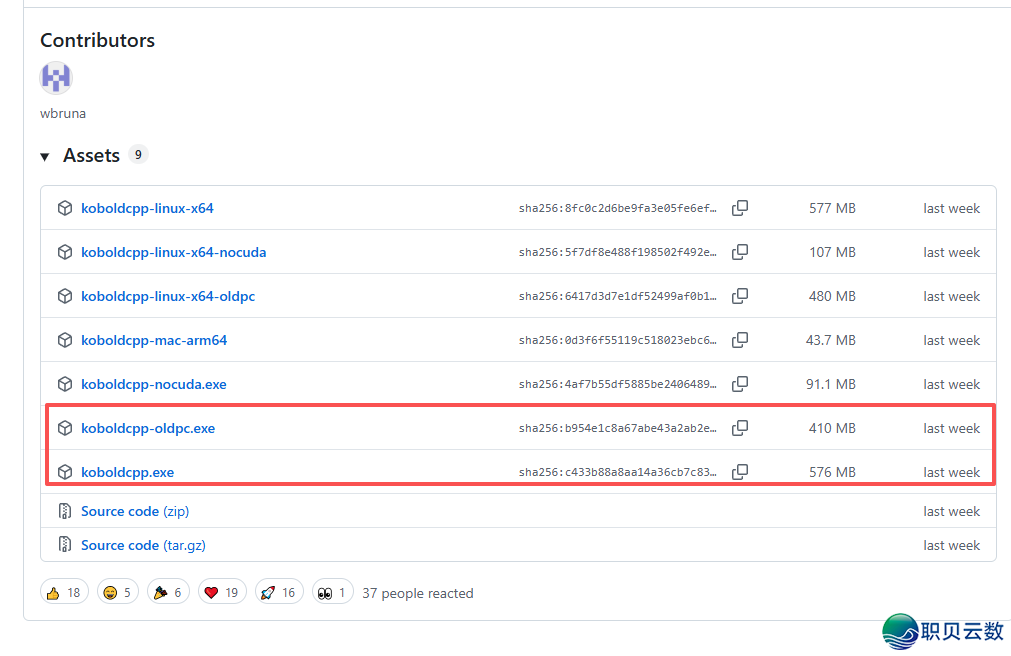The image size is (1011, 656).
Task: Download Source code (zip)
Action: click(134, 511)
